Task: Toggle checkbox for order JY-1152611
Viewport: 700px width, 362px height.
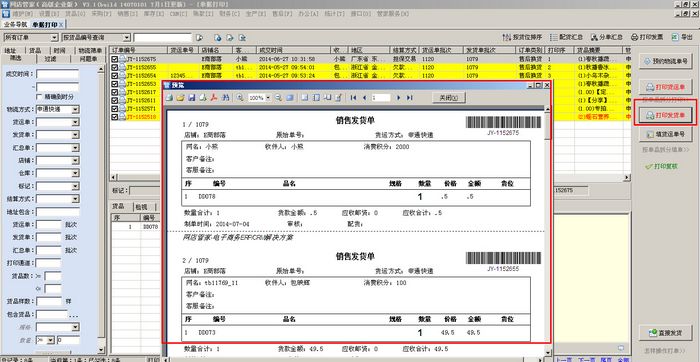Action: 115,100
